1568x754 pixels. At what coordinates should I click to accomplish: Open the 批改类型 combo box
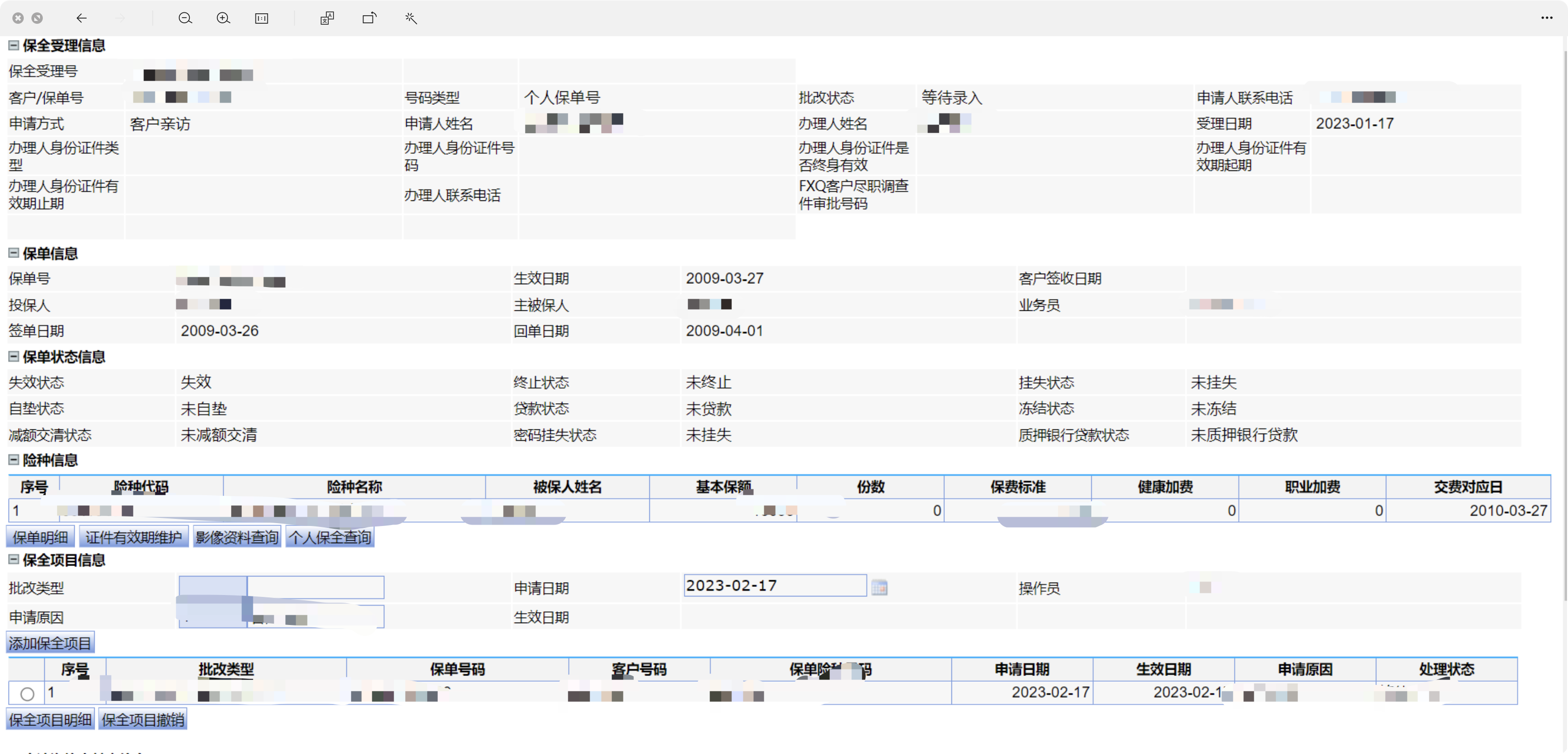(x=281, y=587)
